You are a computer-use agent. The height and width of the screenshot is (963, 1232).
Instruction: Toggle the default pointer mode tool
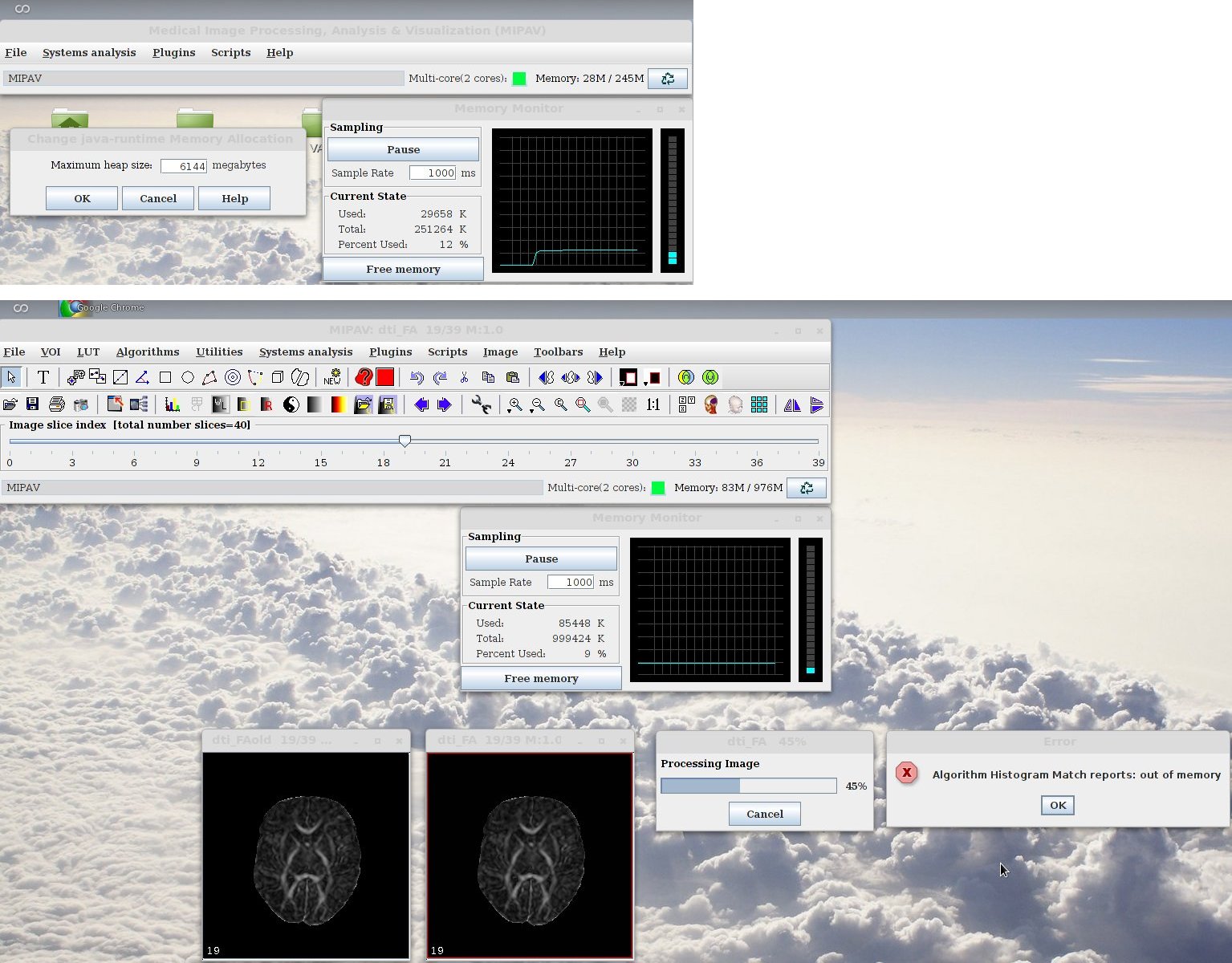(11, 377)
